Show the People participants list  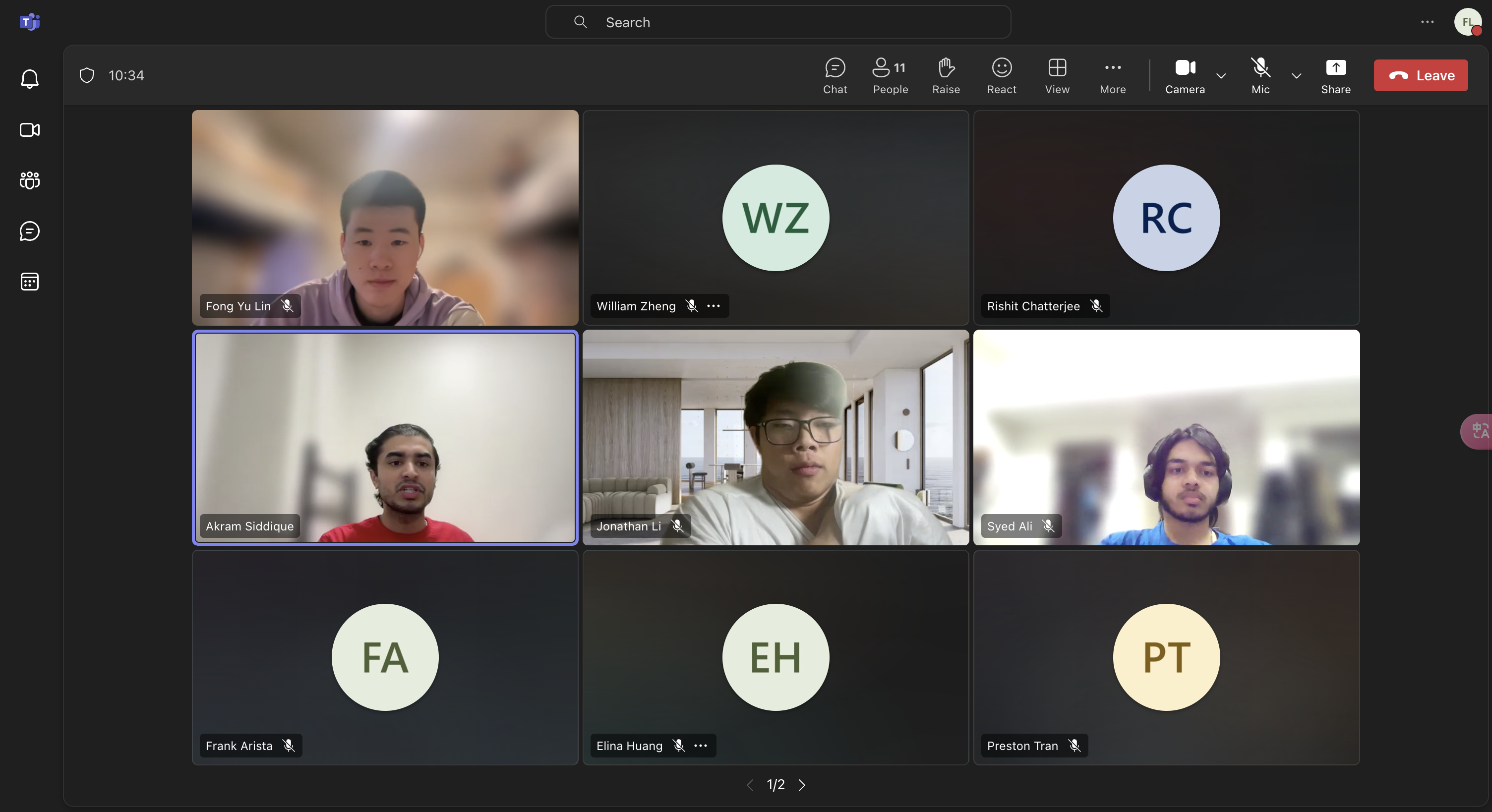(x=890, y=75)
